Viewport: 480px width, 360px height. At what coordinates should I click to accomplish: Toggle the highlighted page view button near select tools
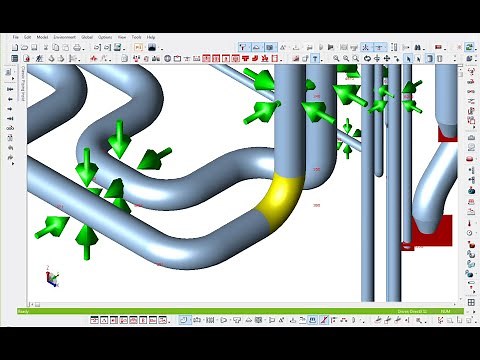pos(430,59)
